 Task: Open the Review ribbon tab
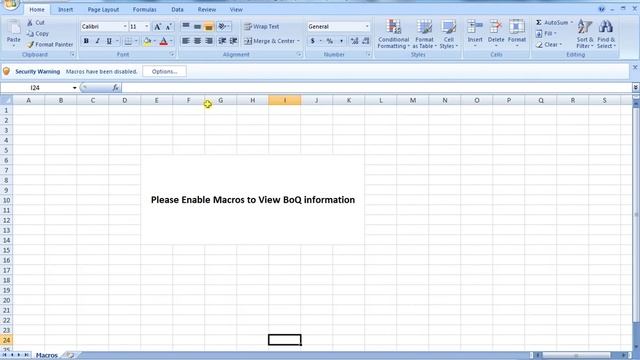[207, 9]
